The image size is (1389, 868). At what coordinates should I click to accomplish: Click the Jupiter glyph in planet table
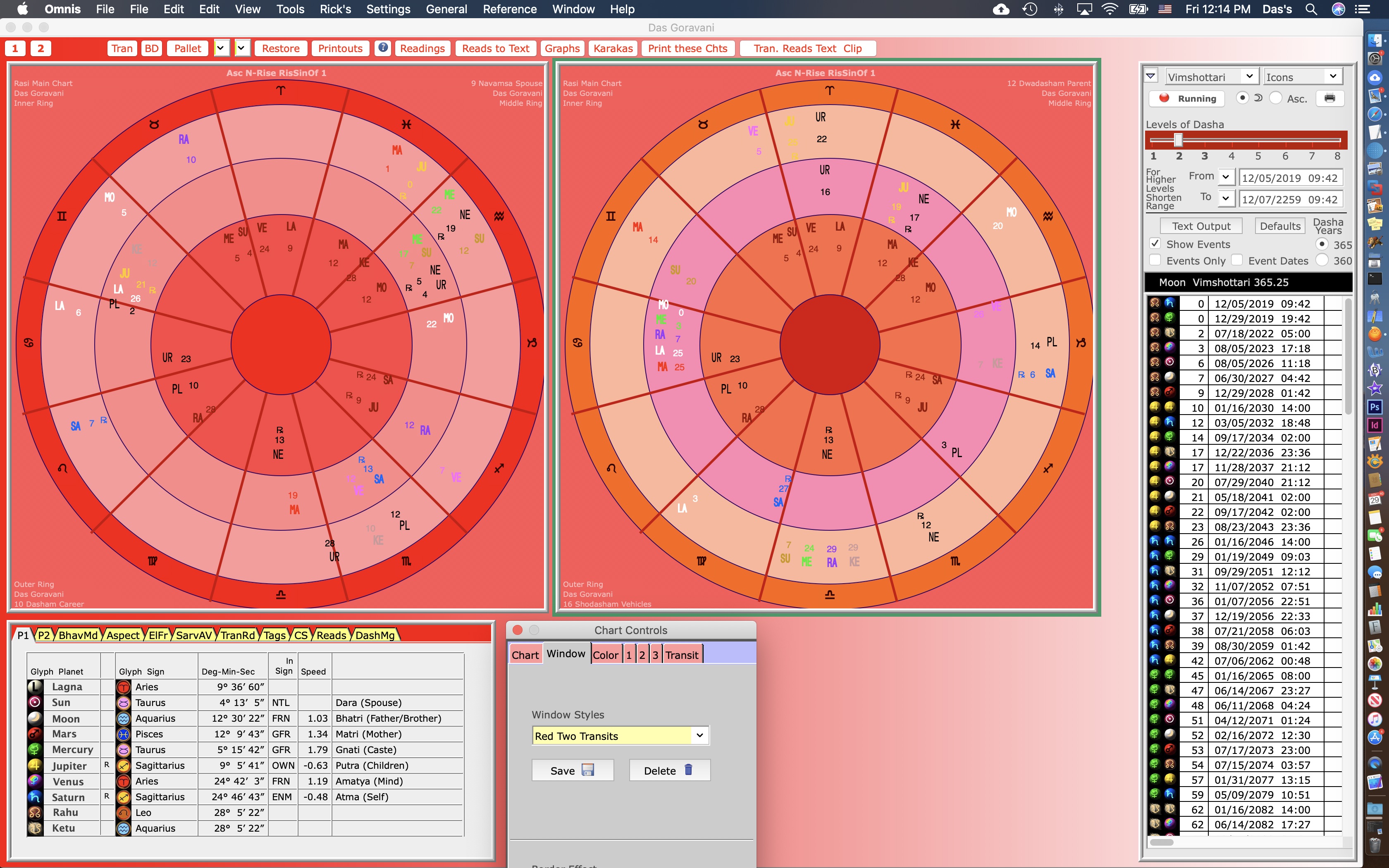(x=35, y=765)
